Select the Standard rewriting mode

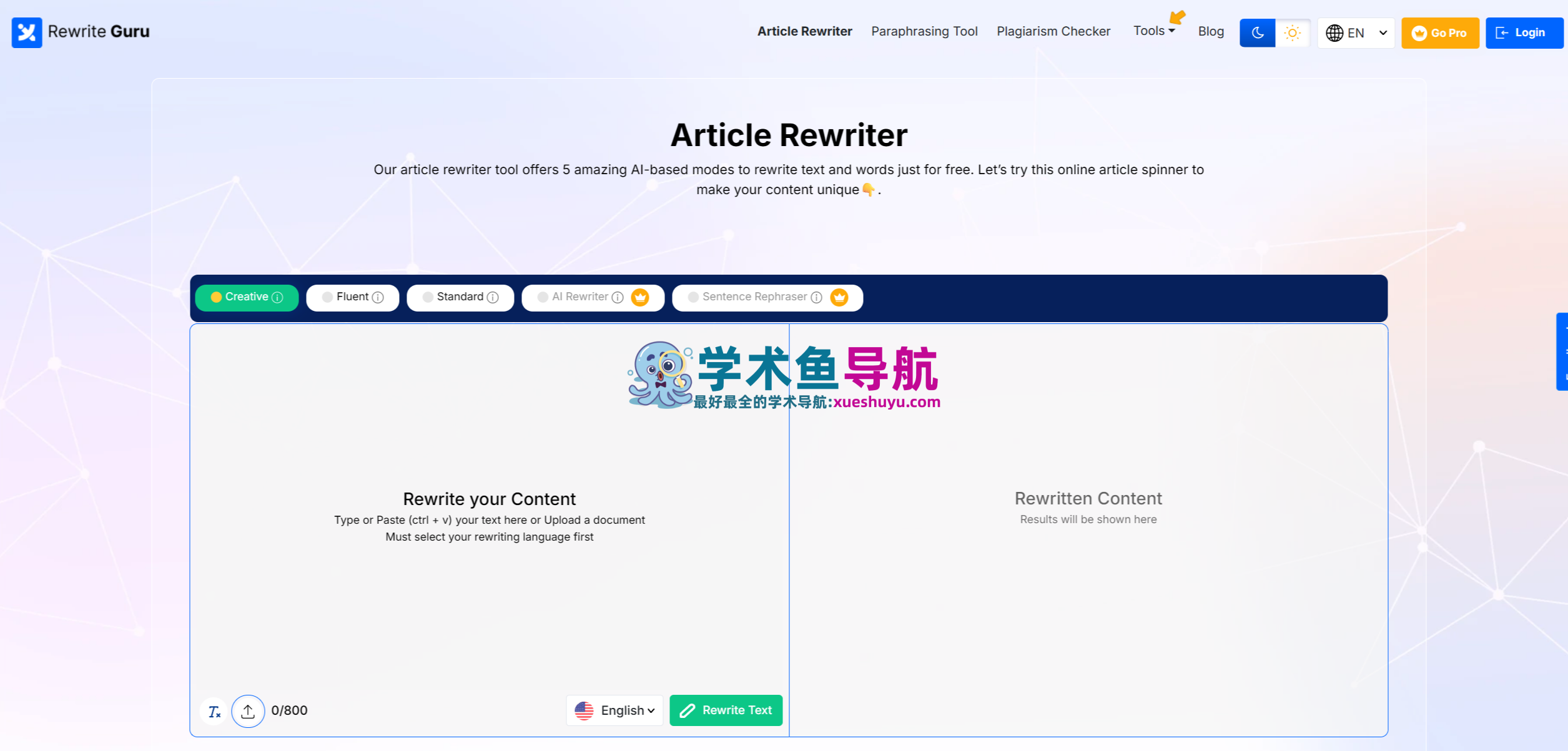(x=460, y=297)
